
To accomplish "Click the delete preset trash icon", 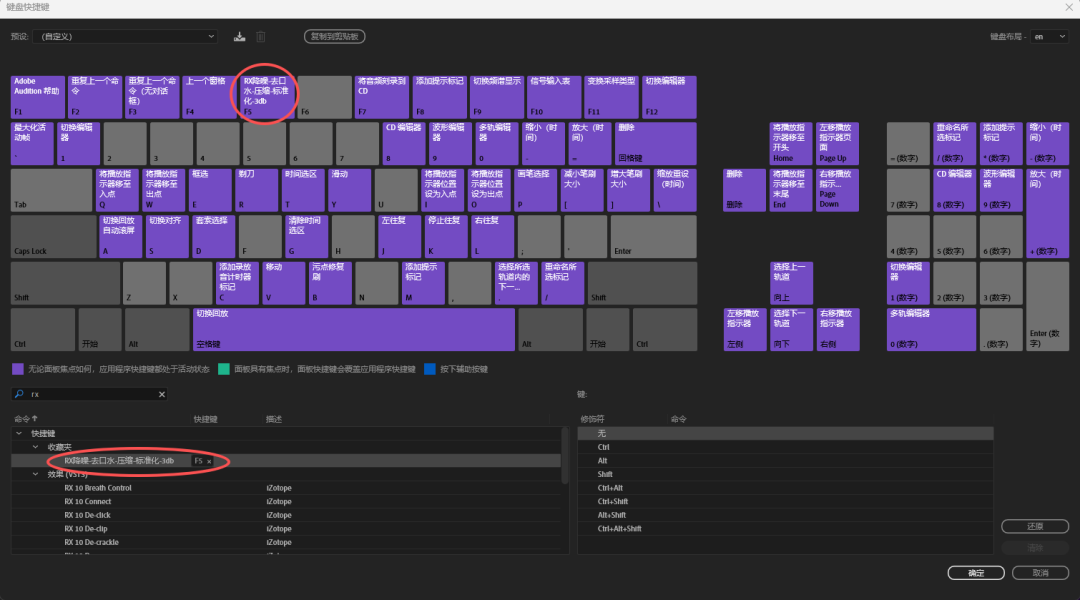I will point(261,37).
